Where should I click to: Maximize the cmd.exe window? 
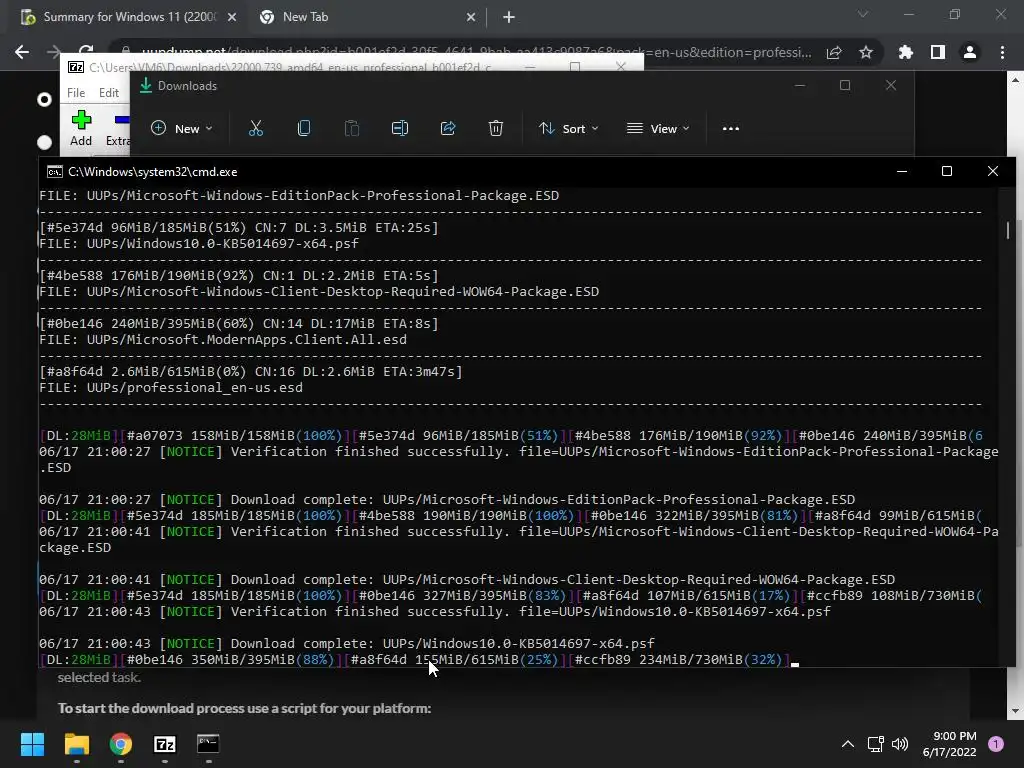[947, 171]
